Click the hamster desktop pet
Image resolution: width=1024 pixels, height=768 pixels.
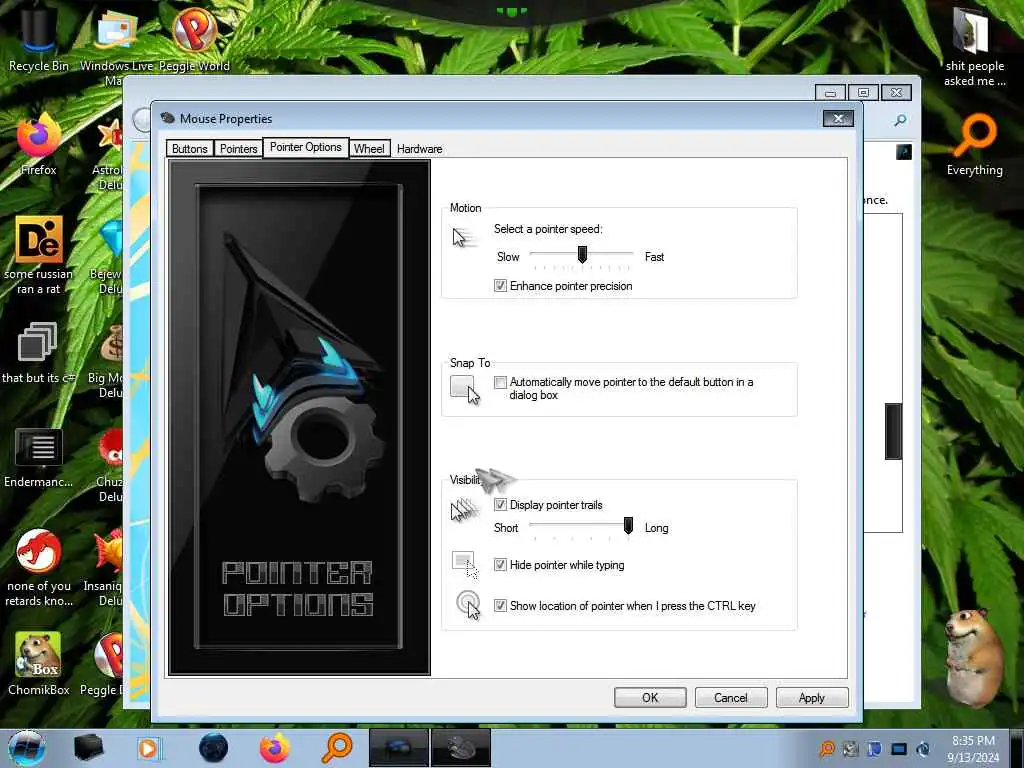tap(974, 656)
